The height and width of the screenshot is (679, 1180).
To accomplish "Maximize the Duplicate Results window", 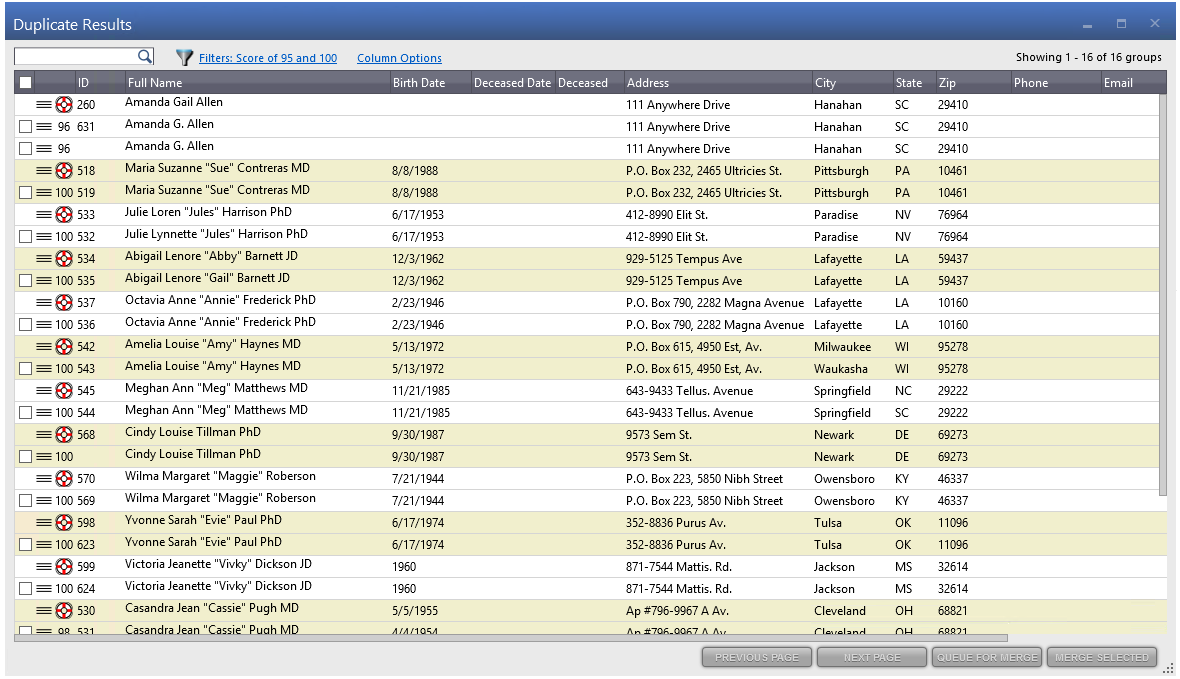I will tap(1121, 23).
